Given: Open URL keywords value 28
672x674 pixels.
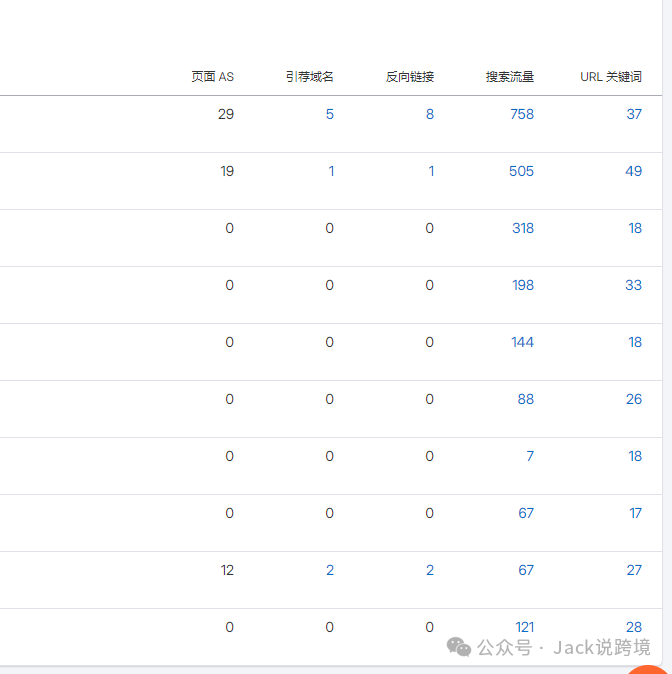Looking at the screenshot, I should [634, 627].
